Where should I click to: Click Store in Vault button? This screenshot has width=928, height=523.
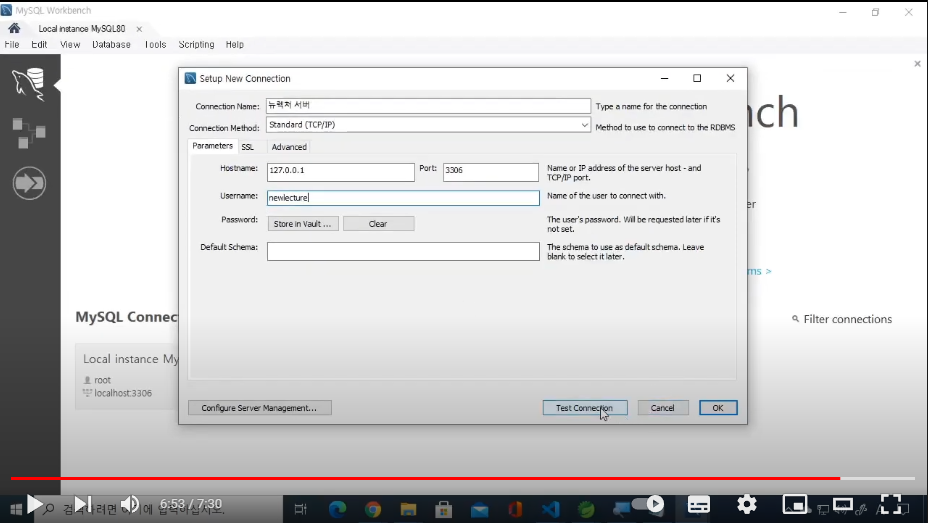pos(303,224)
